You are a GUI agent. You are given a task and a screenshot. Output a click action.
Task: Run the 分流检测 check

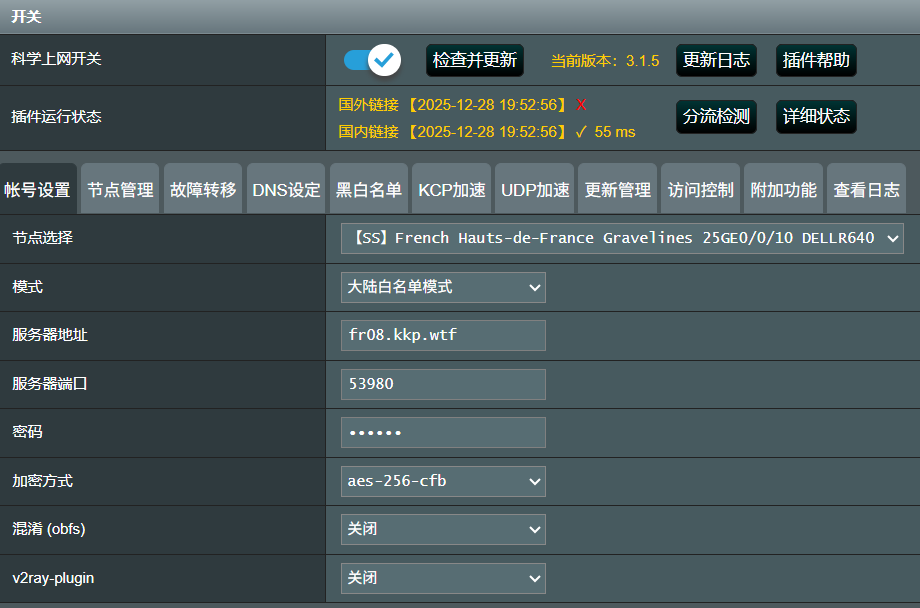(716, 117)
